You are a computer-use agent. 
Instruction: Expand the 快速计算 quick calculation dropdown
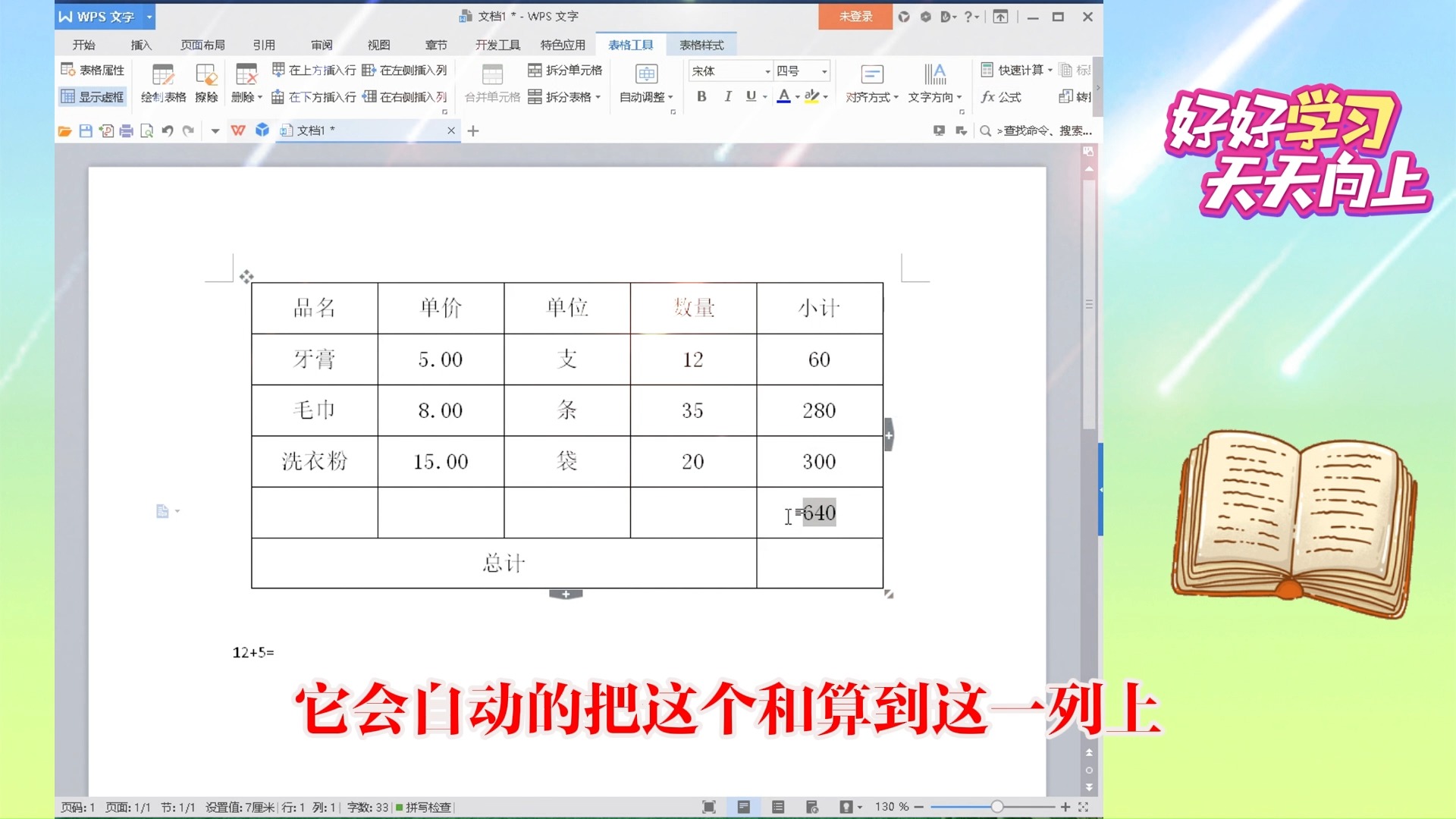point(1050,70)
